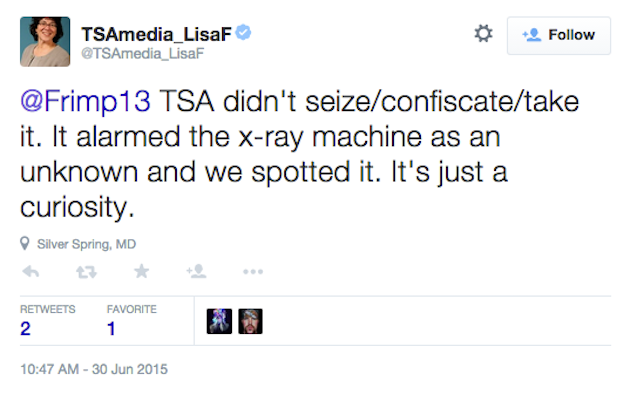The width and height of the screenshot is (630, 394).
Task: Click the 10:47 AM - 30 Jun 2015 timestamp
Action: [94, 369]
